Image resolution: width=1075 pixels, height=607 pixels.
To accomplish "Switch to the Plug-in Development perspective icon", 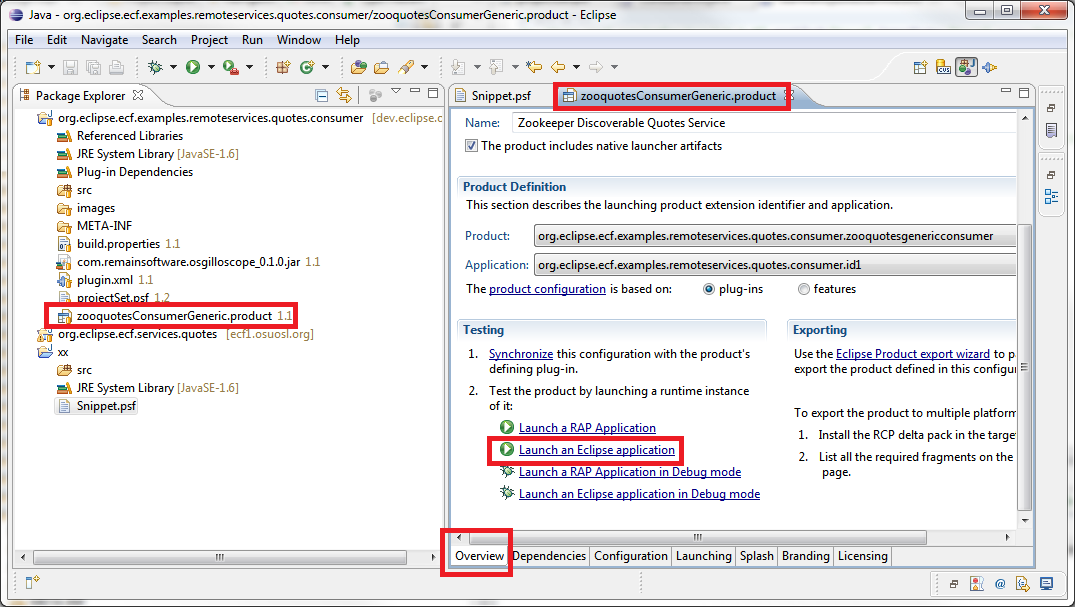I will (x=989, y=67).
